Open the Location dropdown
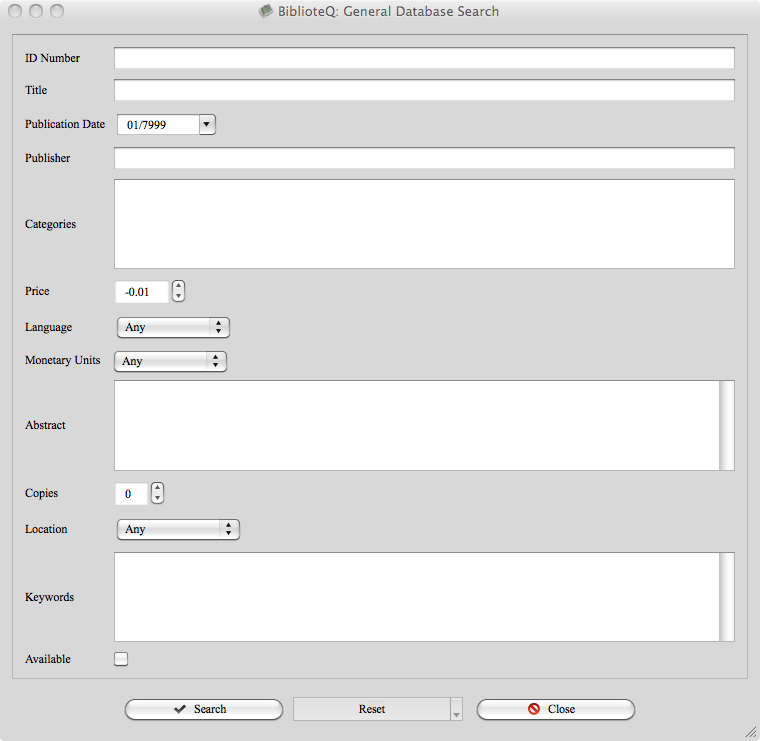 (x=178, y=529)
